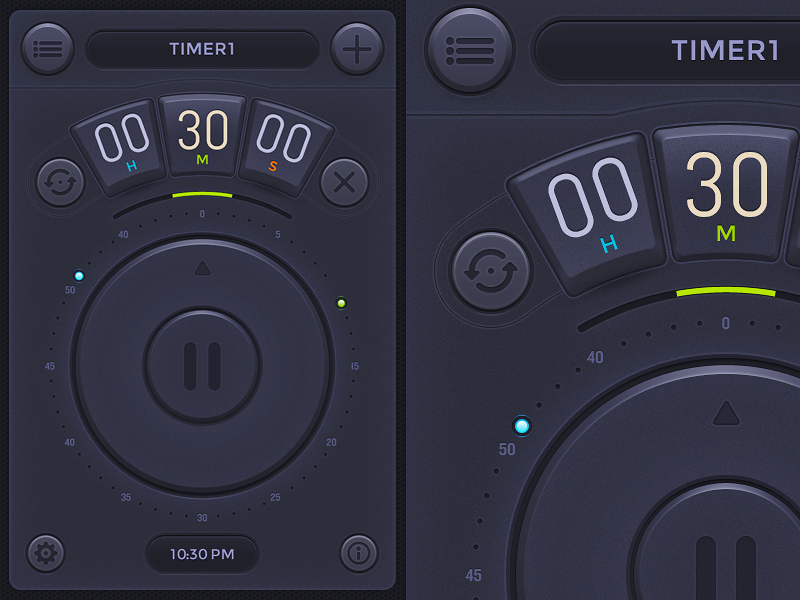Screen dimensions: 800x600
Task: Click the 5 mark on the left dial
Action: (x=278, y=234)
